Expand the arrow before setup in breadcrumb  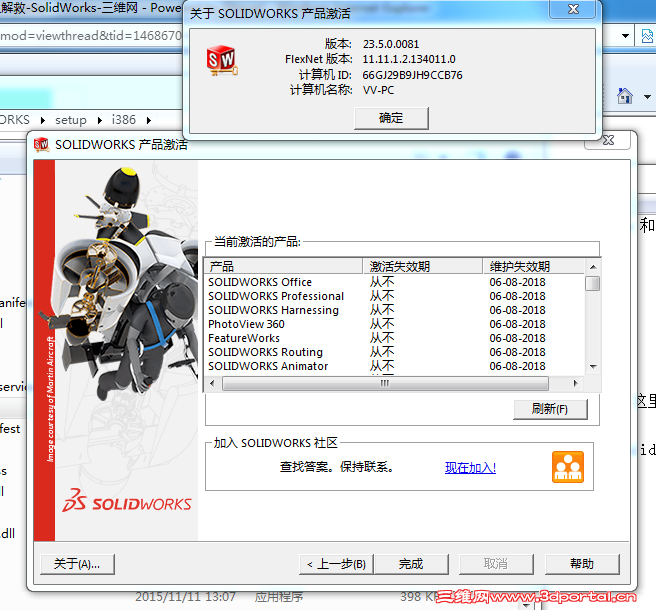[x=43, y=120]
